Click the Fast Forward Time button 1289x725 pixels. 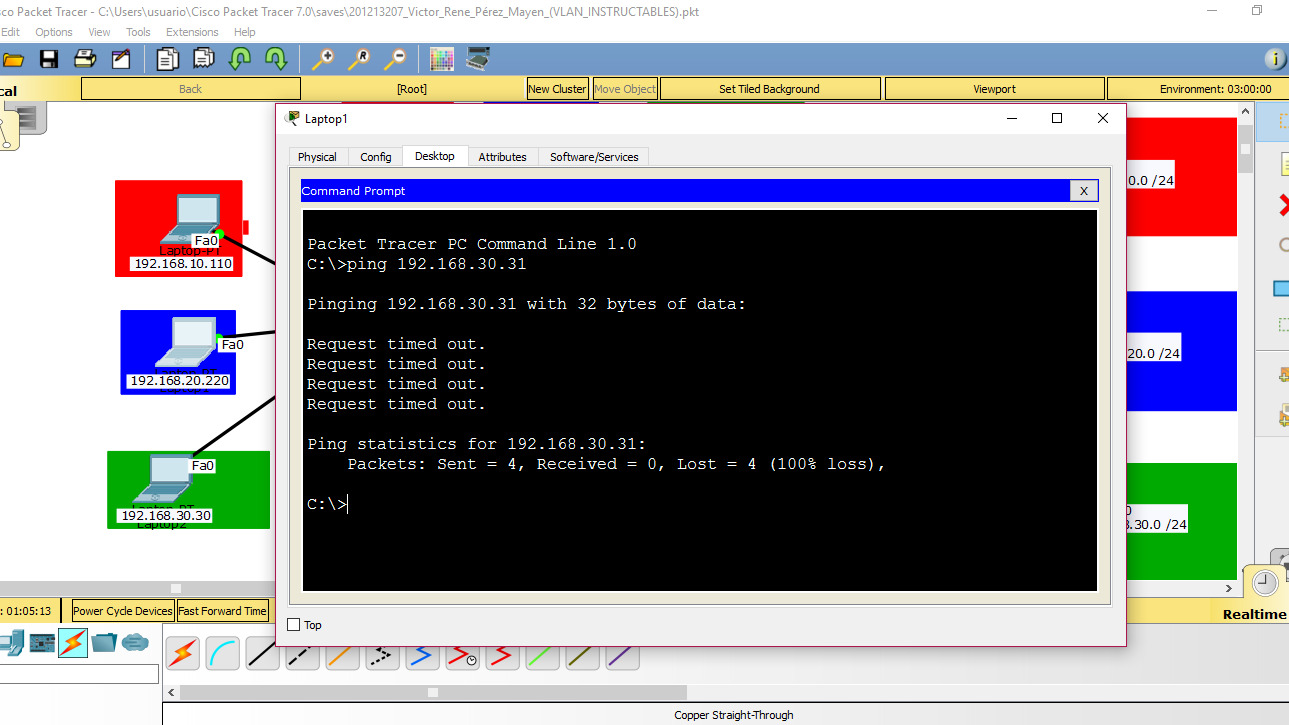click(221, 610)
